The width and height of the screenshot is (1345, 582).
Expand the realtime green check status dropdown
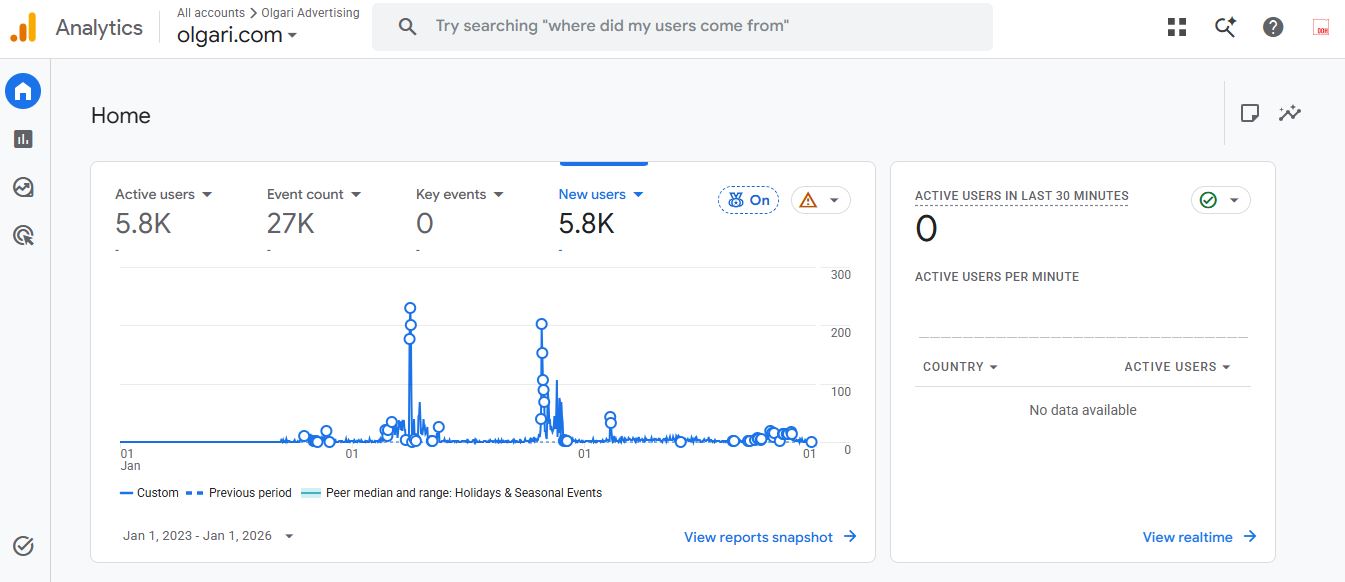(x=1221, y=200)
